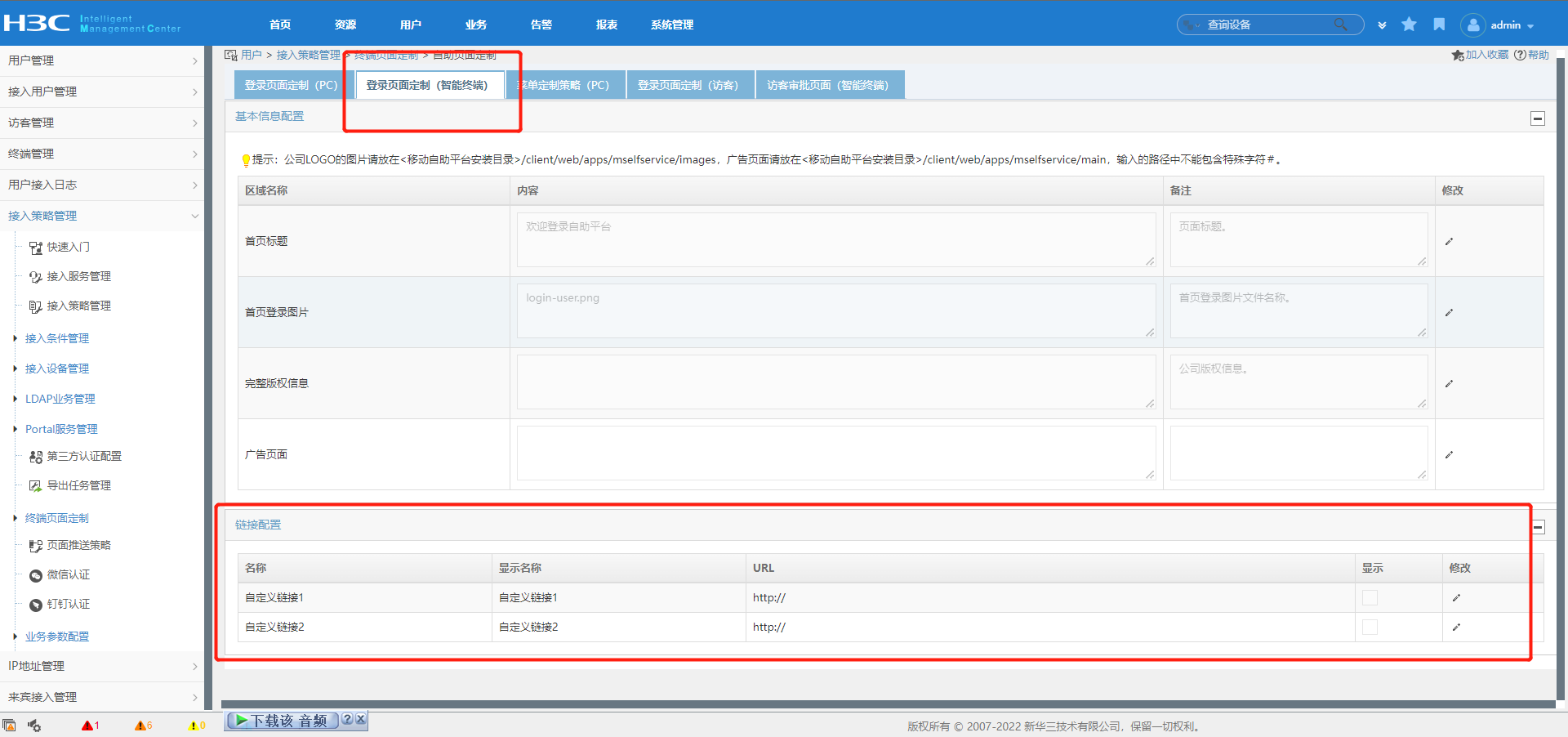Expand the 用户接入日志 sidebar section
Screen dimensions: 1568x737
pos(102,185)
